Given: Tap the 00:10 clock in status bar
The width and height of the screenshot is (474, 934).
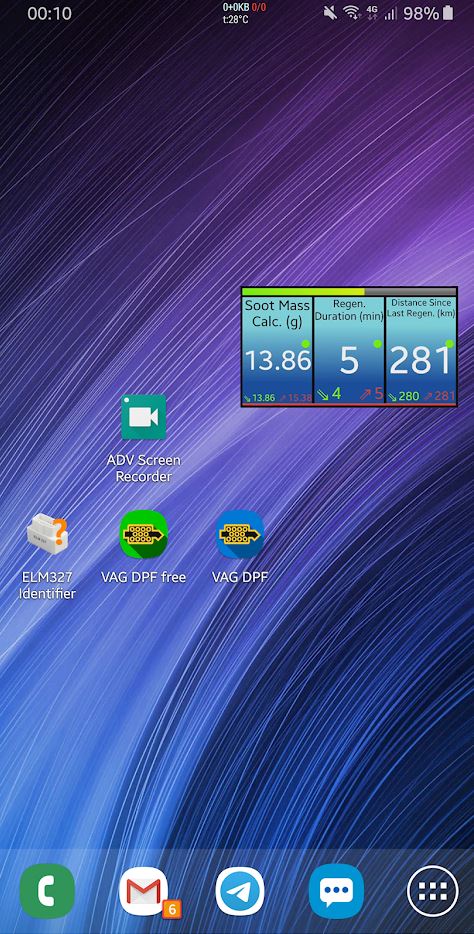Looking at the screenshot, I should tap(49, 14).
